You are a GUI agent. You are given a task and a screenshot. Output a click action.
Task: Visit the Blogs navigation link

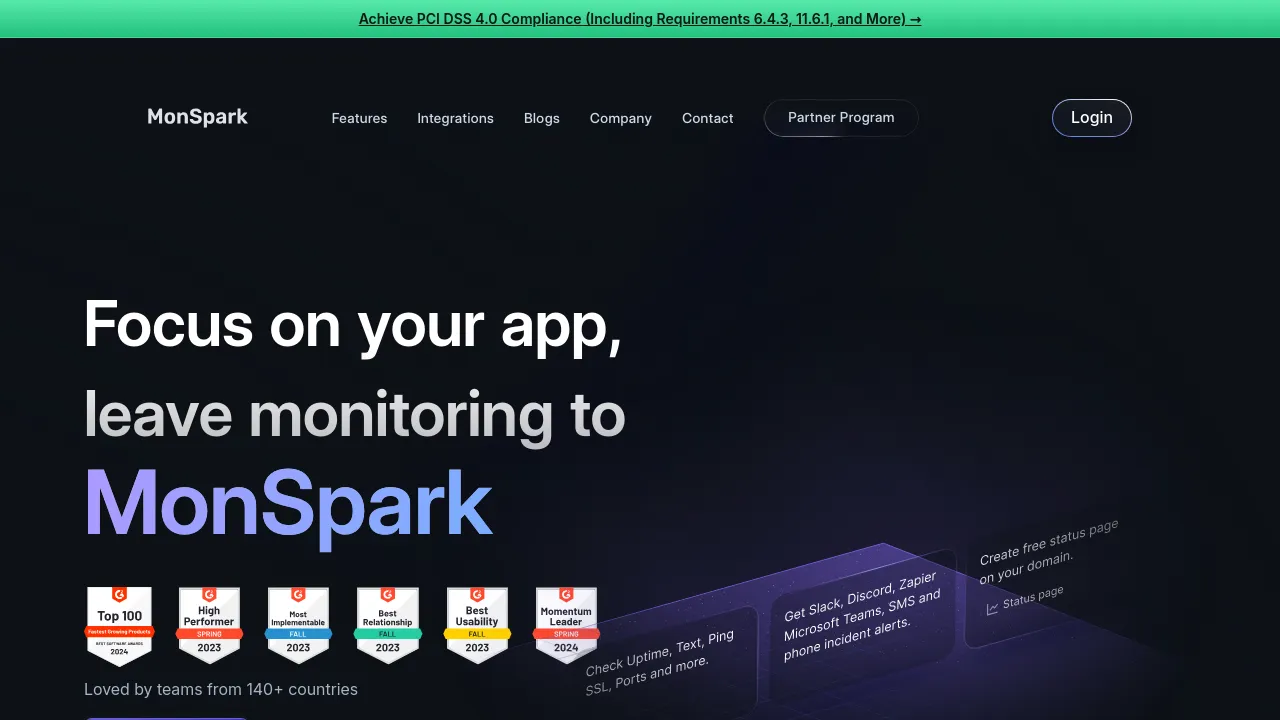tap(542, 118)
